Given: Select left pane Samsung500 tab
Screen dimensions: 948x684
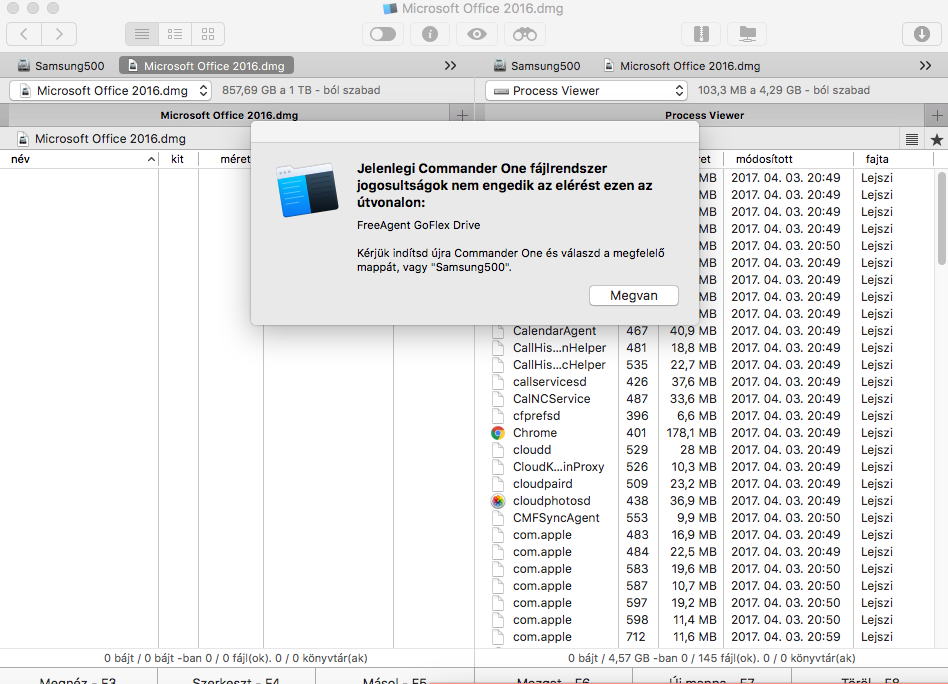Looking at the screenshot, I should pyautogui.click(x=60, y=66).
